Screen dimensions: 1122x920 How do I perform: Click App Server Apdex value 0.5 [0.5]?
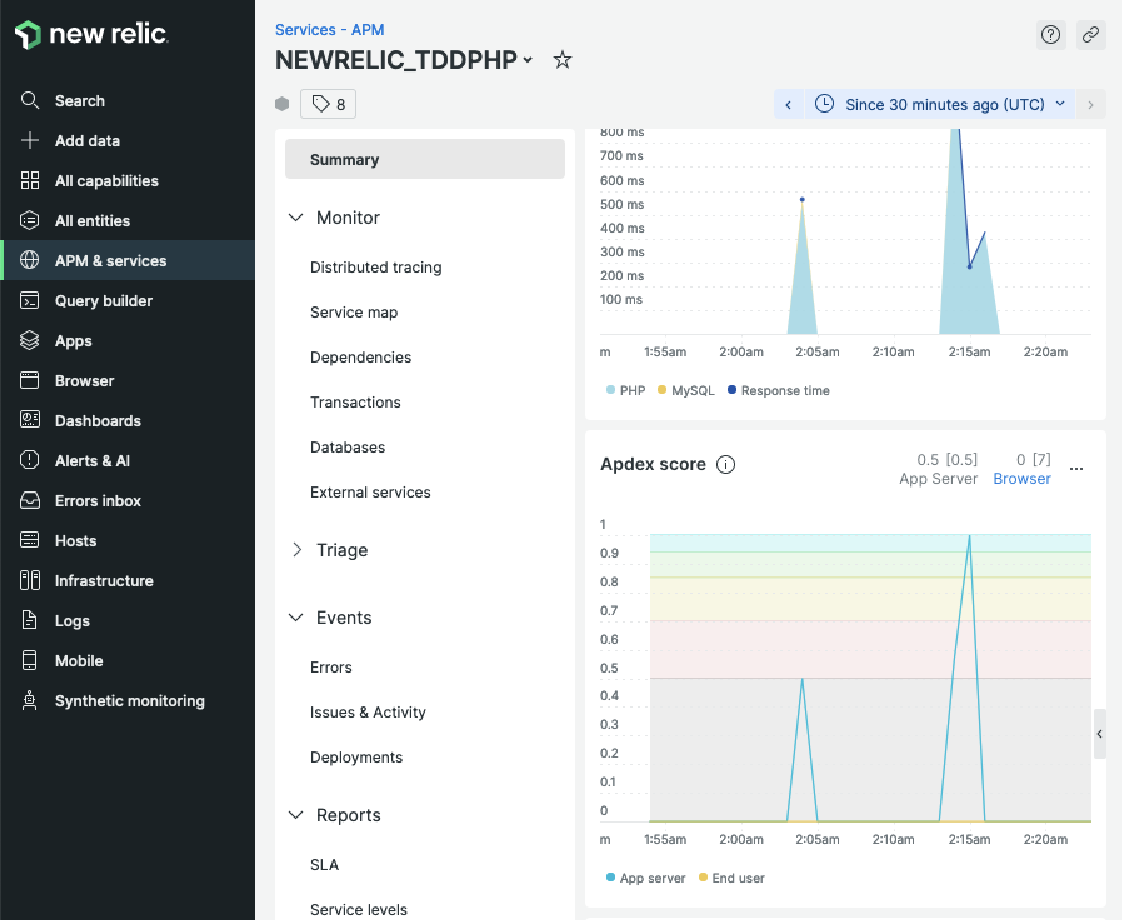pyautogui.click(x=947, y=459)
